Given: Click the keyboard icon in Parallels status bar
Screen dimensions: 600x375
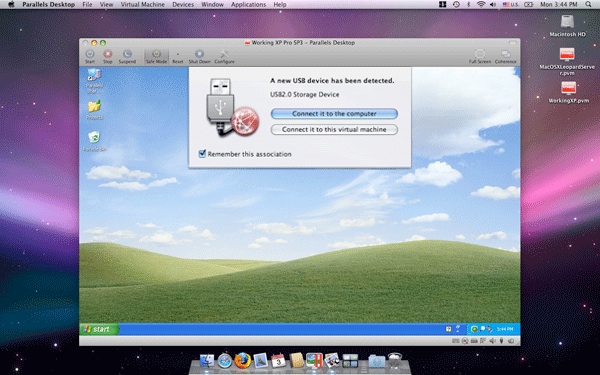Looking at the screenshot, I should [x=456, y=341].
